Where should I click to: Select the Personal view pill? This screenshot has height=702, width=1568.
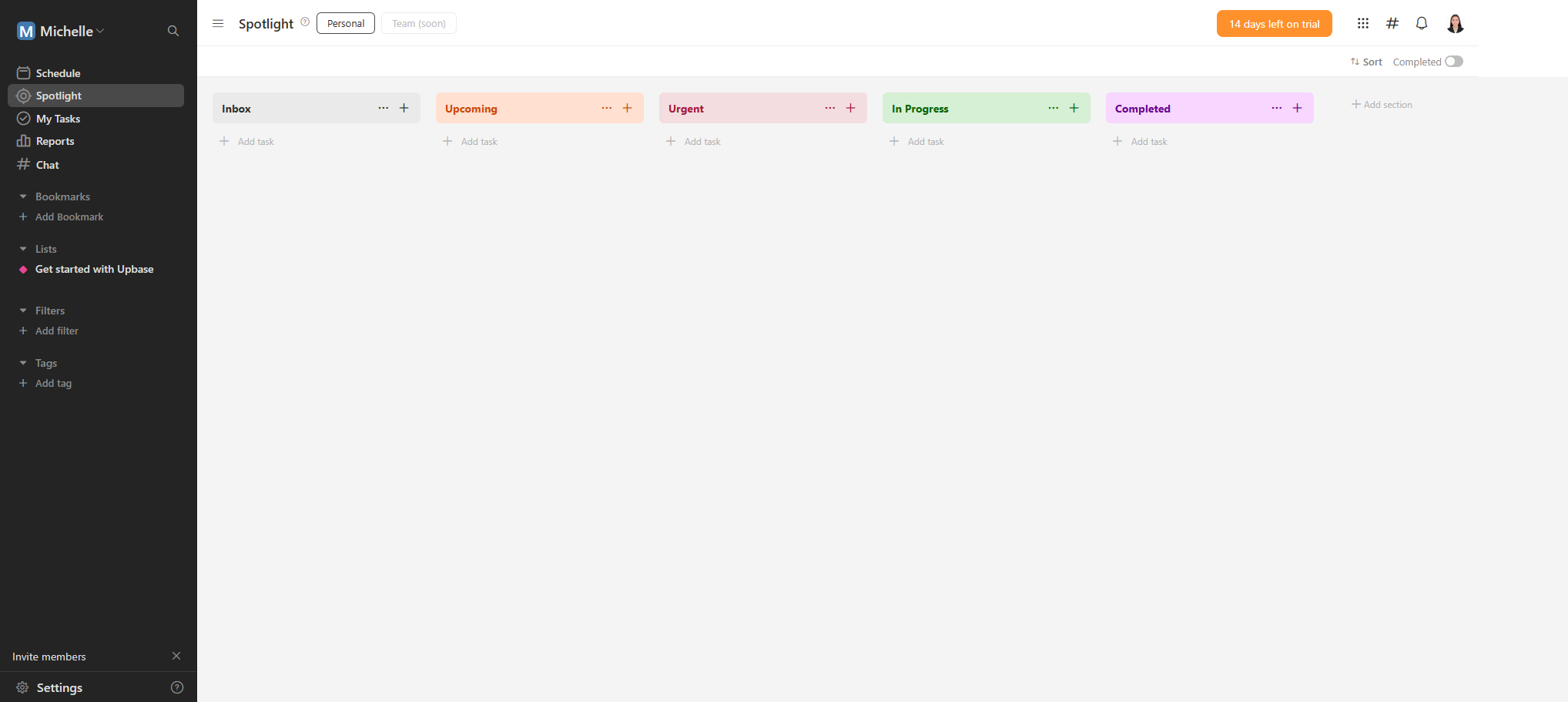click(x=345, y=23)
